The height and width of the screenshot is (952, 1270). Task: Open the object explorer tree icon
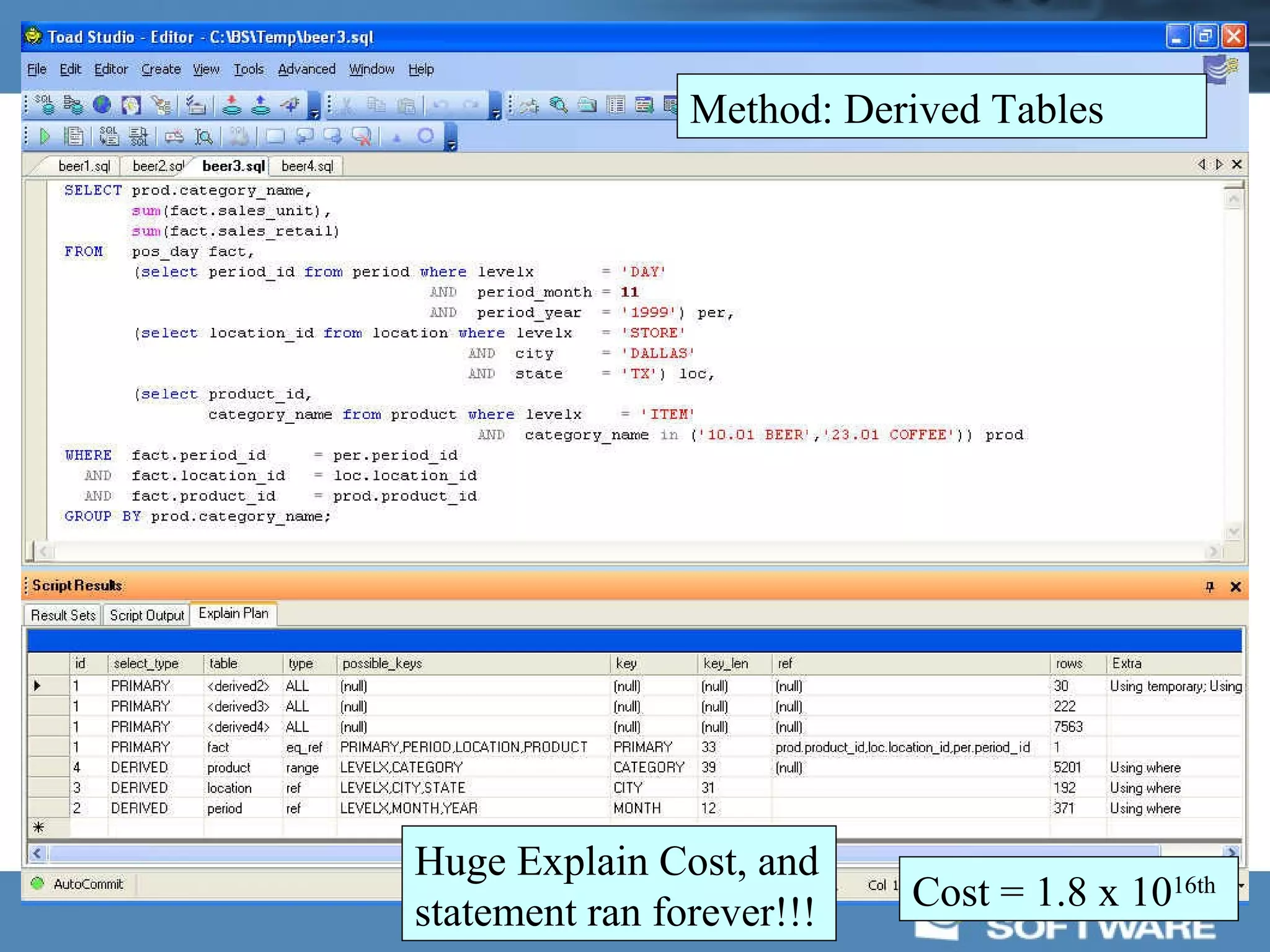162,105
